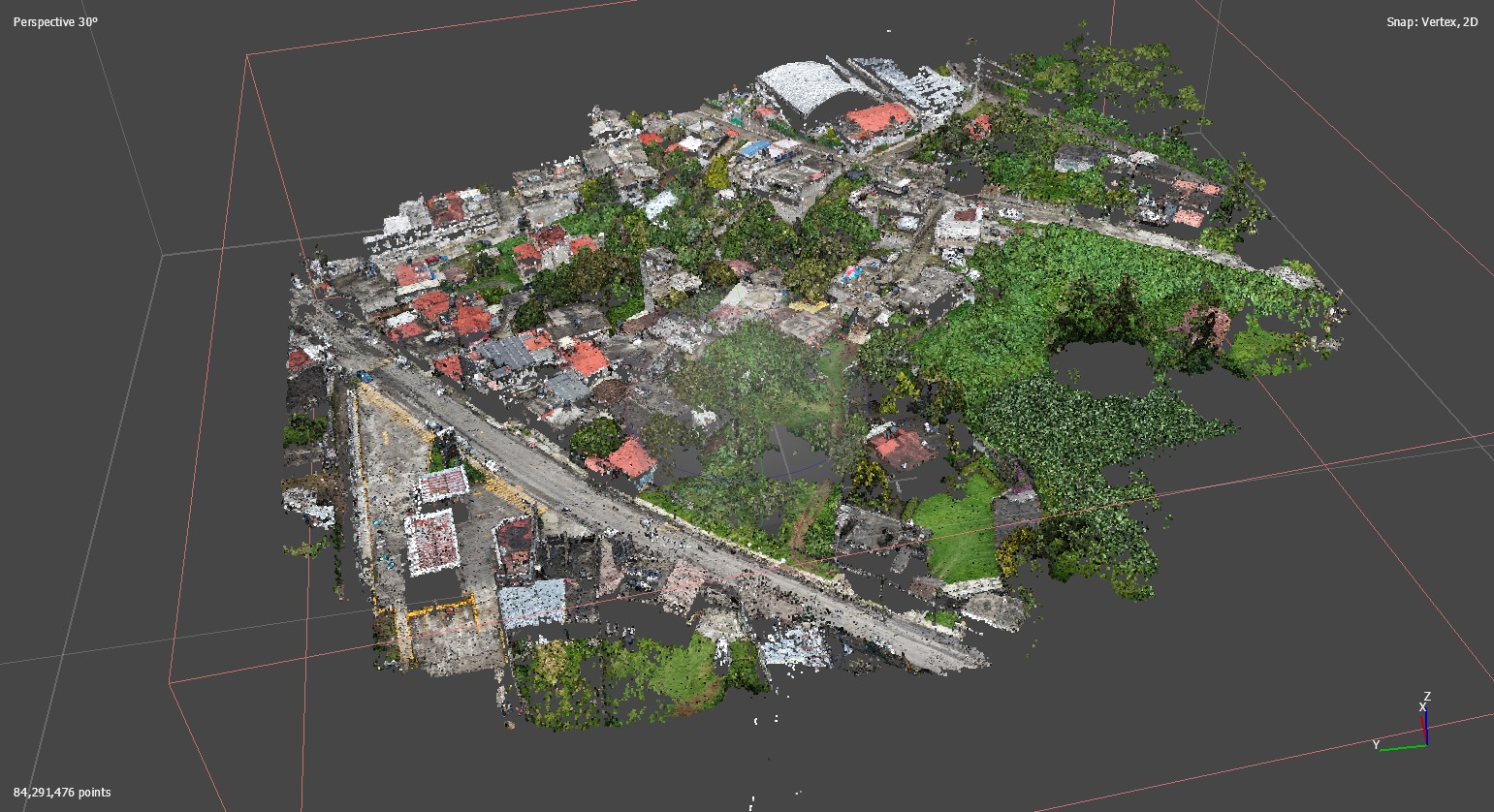Click the small blue roof in upper town

pos(755,148)
